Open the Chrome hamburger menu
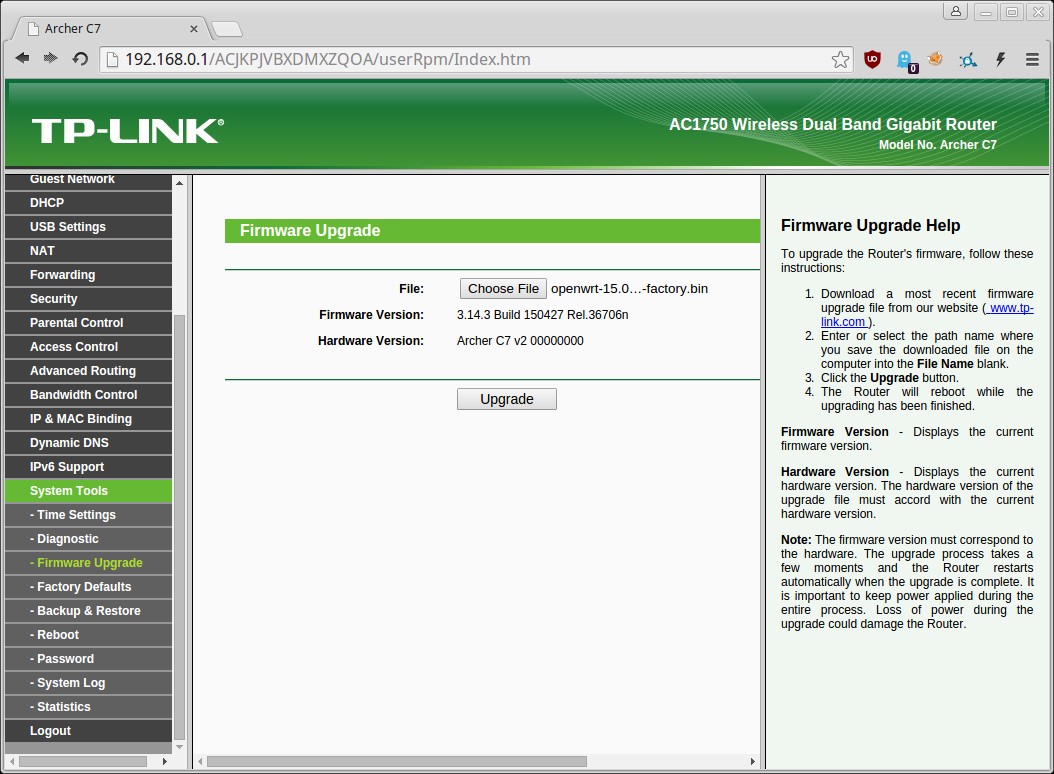This screenshot has width=1054, height=774. coord(1032,59)
